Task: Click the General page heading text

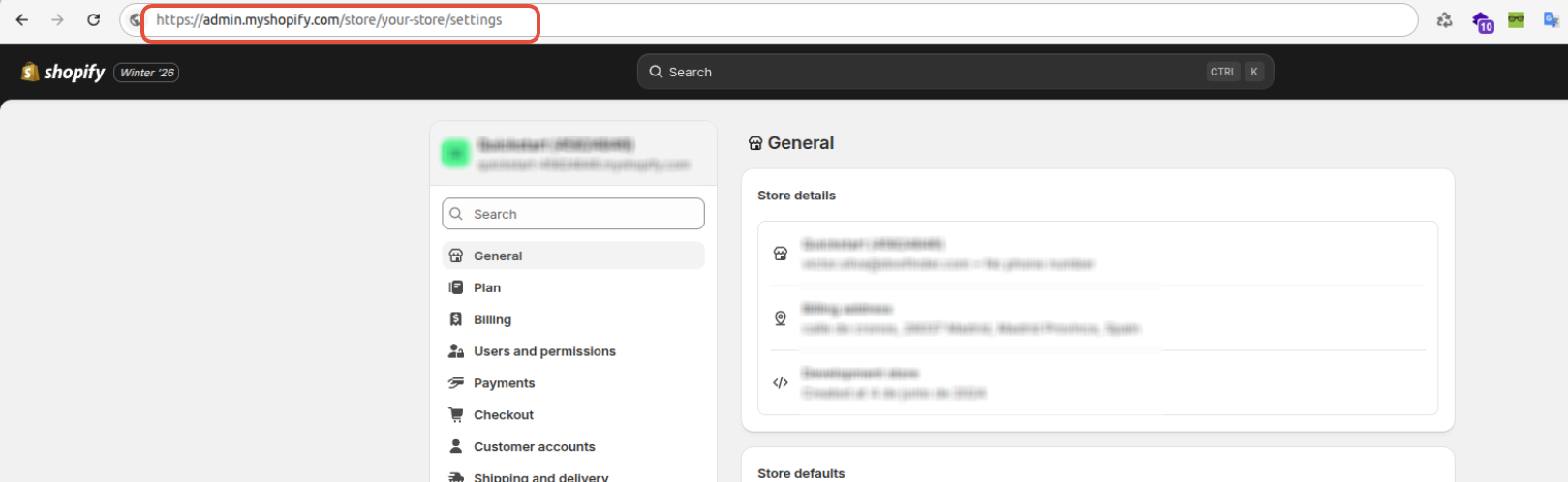Action: coord(801,143)
